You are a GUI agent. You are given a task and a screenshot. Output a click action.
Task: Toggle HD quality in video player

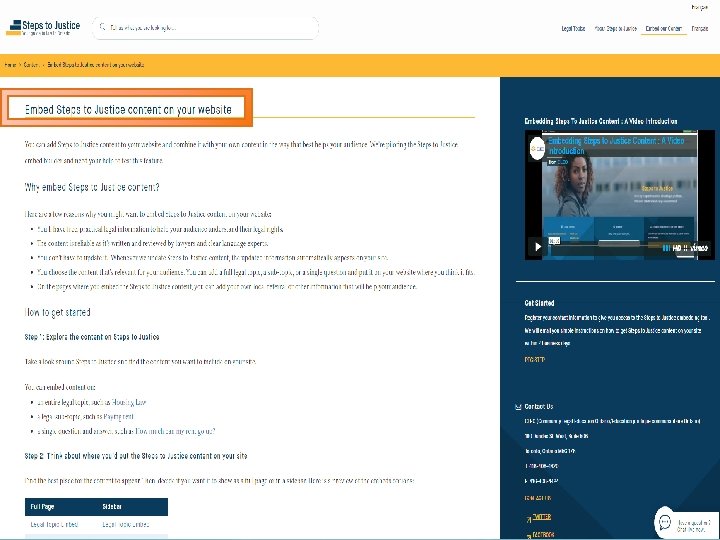677,248
